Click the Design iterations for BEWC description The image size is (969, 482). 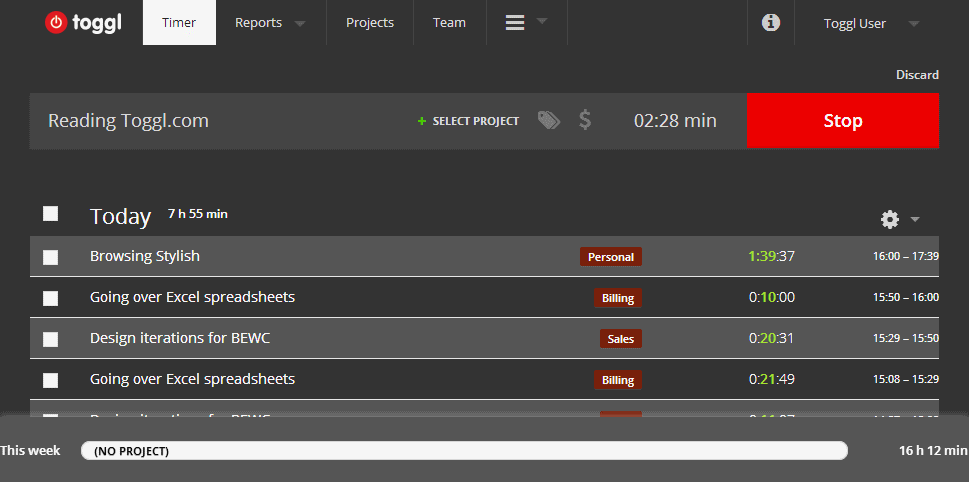click(x=180, y=338)
